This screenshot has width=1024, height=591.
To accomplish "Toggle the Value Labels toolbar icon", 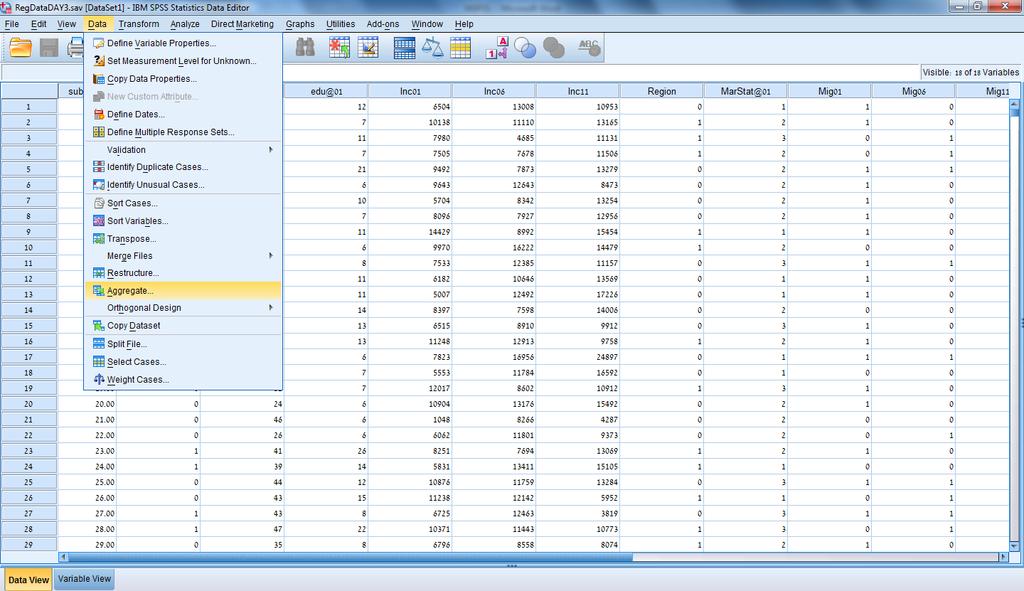I will tap(496, 48).
